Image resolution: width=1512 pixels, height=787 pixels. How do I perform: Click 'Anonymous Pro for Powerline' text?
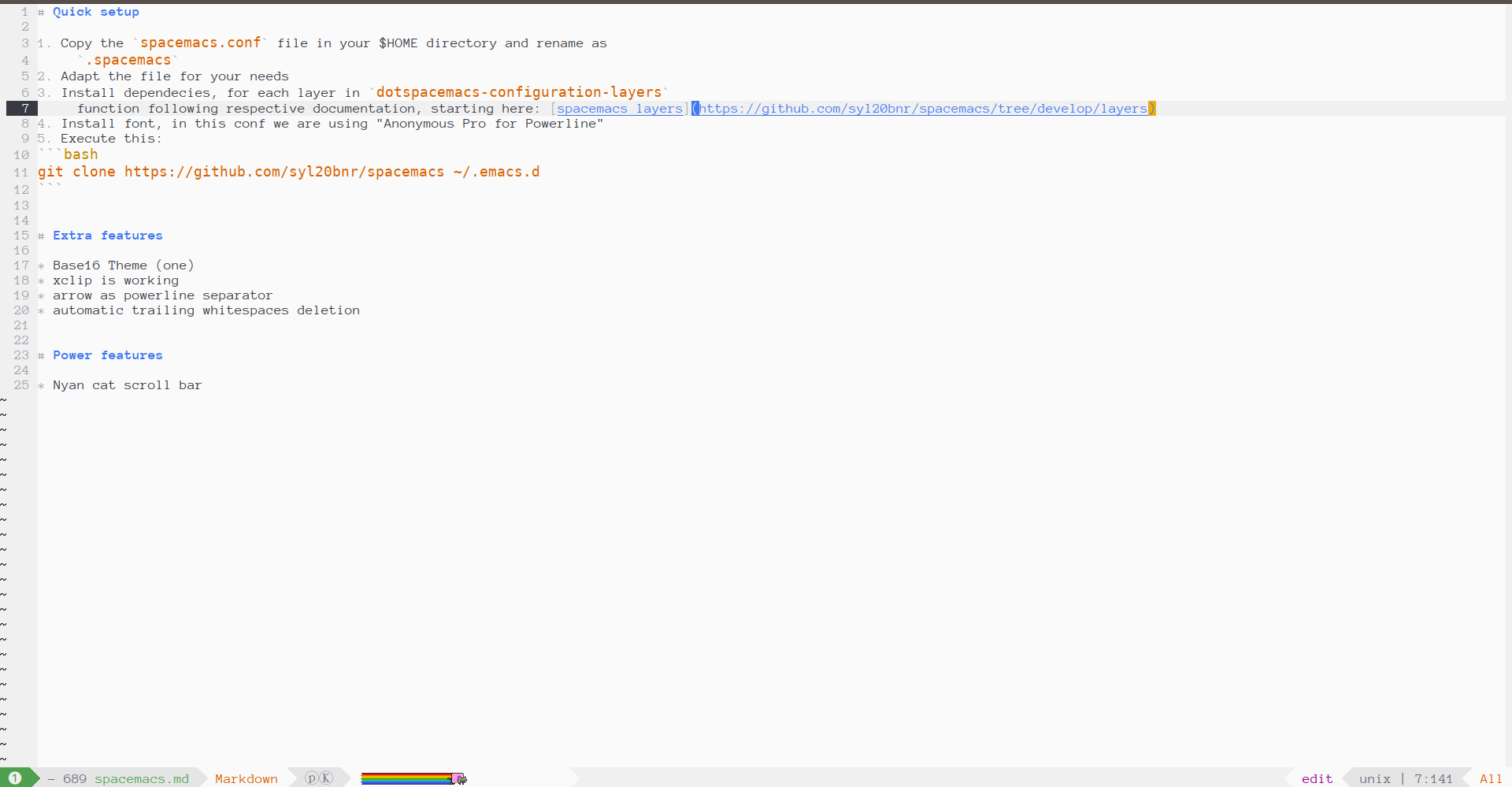click(490, 124)
